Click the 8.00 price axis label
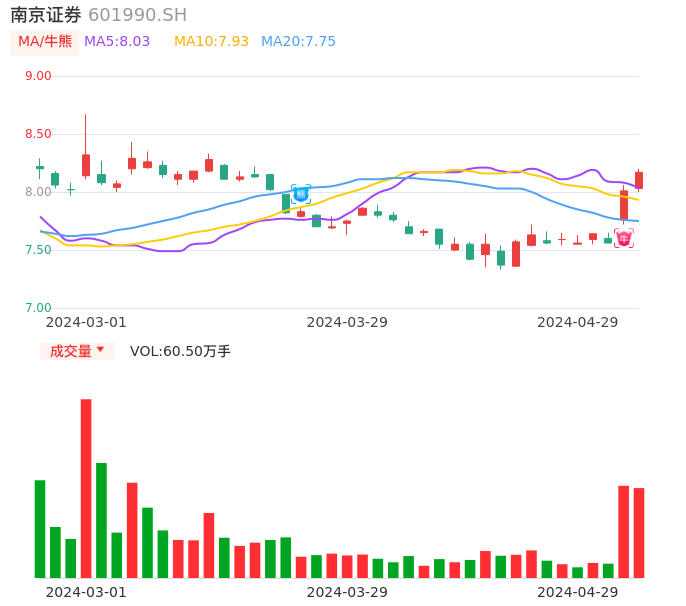This screenshot has width=686, height=606. coord(38,192)
